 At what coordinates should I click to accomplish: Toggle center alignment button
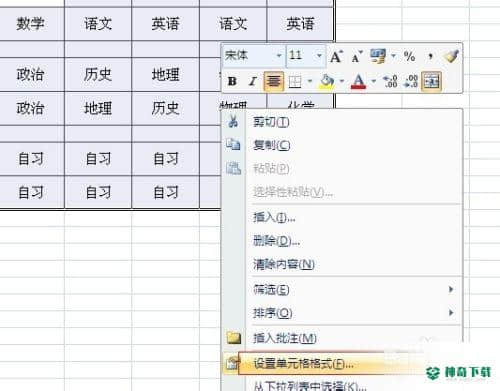point(274,81)
